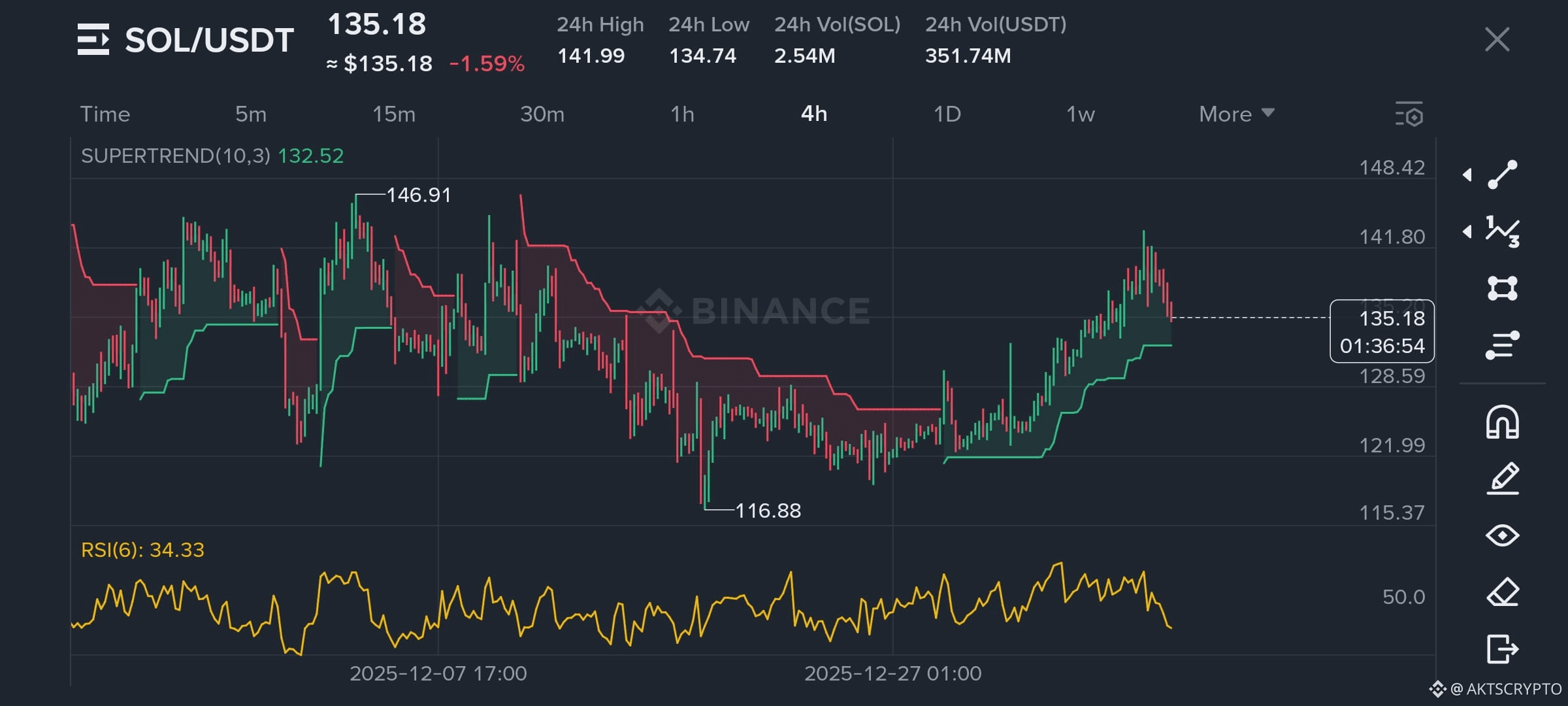Switch to the 1D interval tab
Viewport: 1568px width, 706px height.
point(947,114)
